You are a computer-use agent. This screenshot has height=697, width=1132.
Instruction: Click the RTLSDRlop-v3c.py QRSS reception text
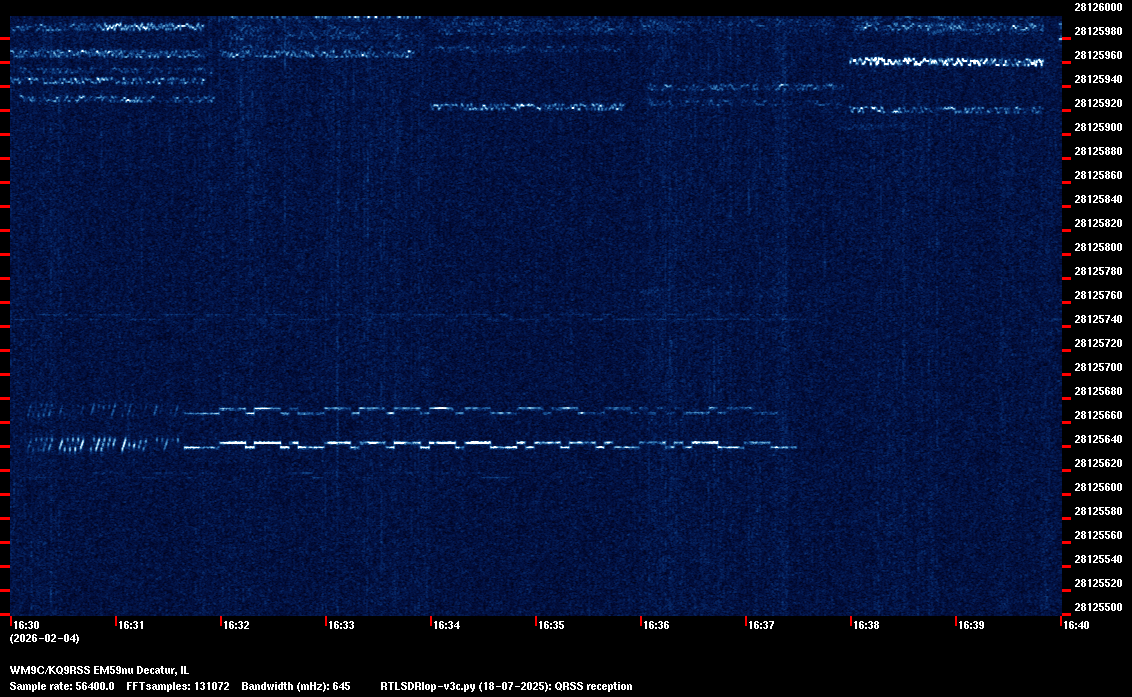click(506, 686)
